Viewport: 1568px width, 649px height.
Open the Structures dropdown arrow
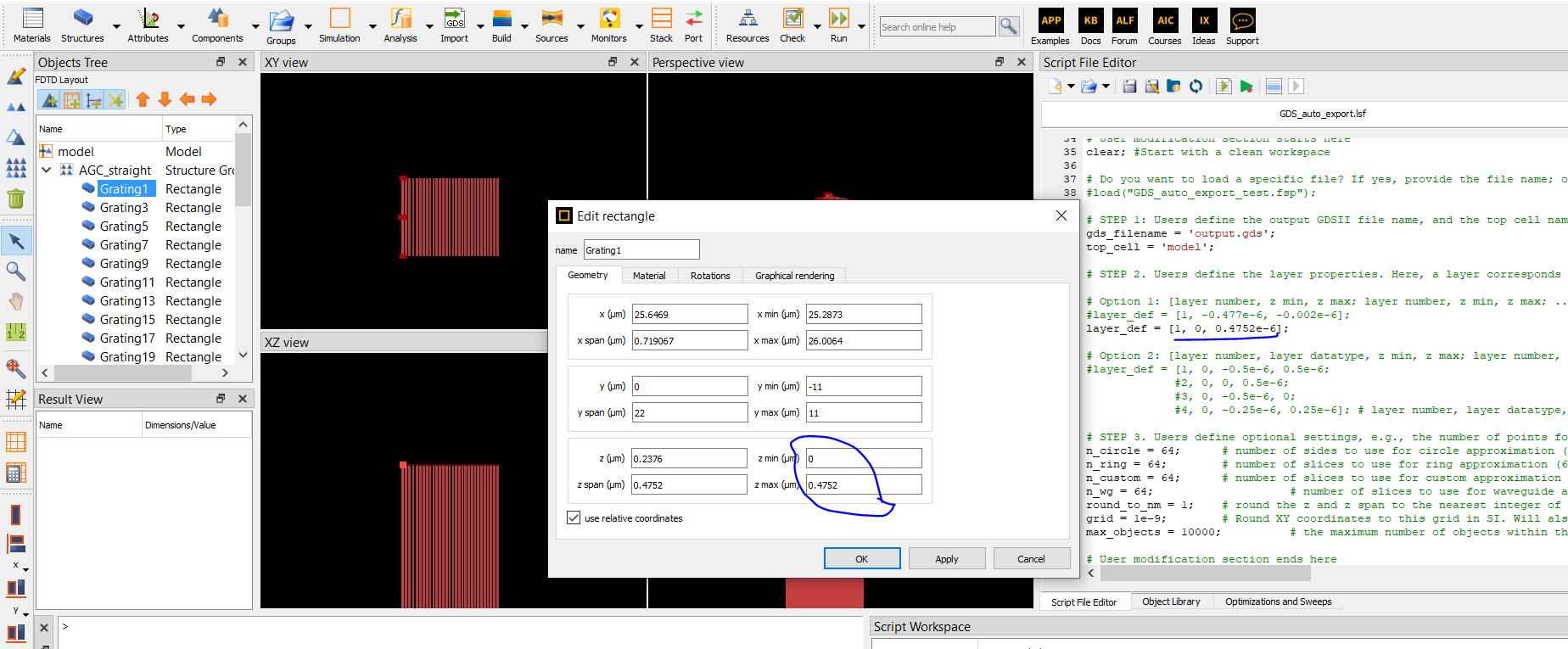[116, 26]
